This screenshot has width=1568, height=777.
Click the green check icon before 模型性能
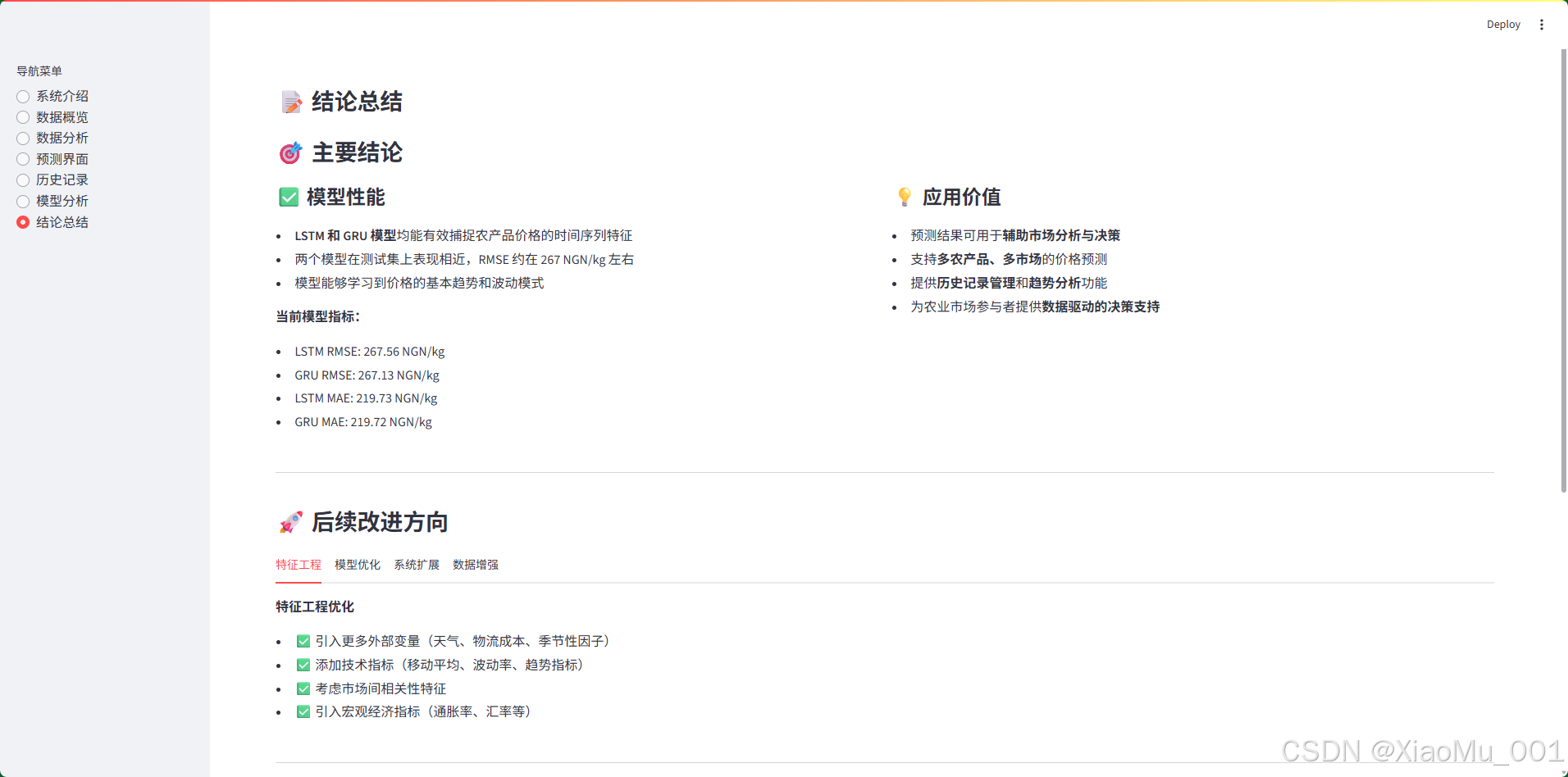(288, 197)
